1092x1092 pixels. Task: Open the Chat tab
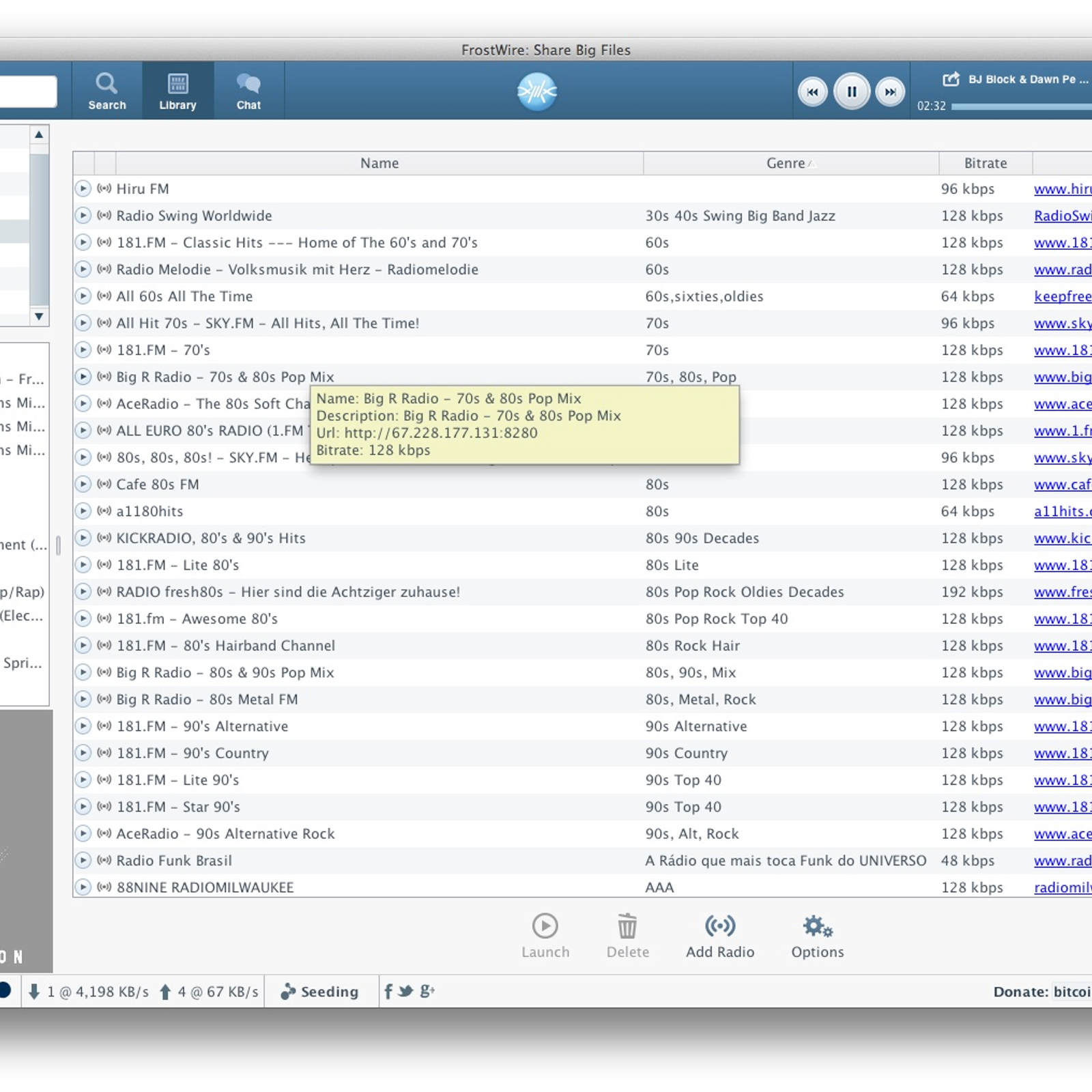coord(248,91)
